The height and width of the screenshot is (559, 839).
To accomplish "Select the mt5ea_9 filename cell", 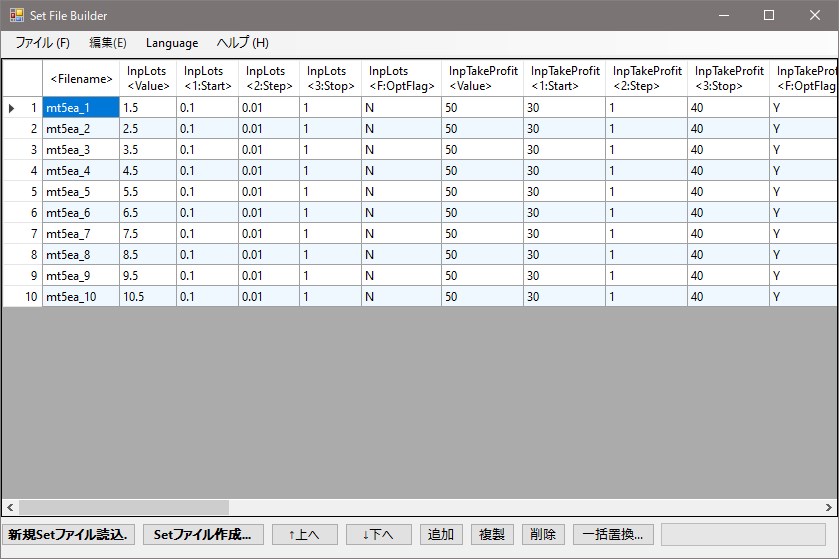I will coord(81,275).
